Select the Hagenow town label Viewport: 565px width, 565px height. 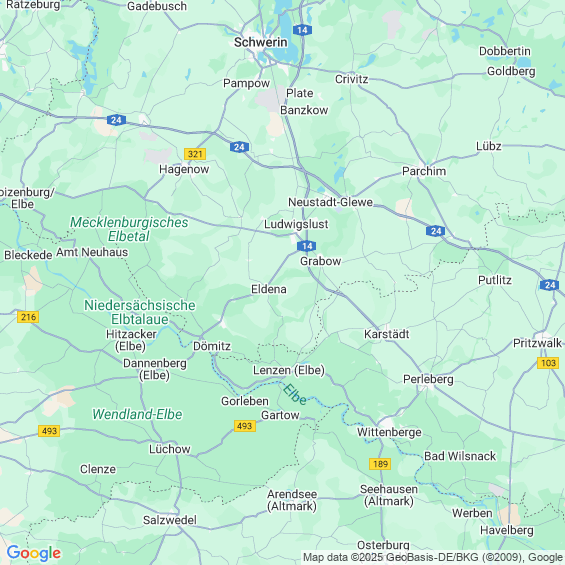[184, 169]
